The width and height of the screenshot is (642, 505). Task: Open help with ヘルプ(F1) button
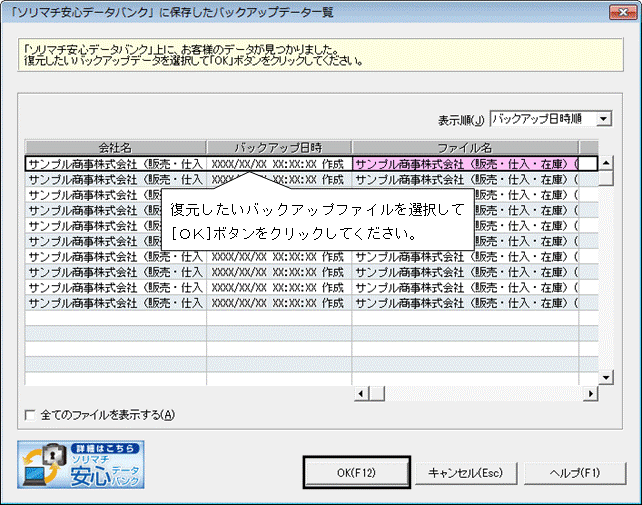575,473
